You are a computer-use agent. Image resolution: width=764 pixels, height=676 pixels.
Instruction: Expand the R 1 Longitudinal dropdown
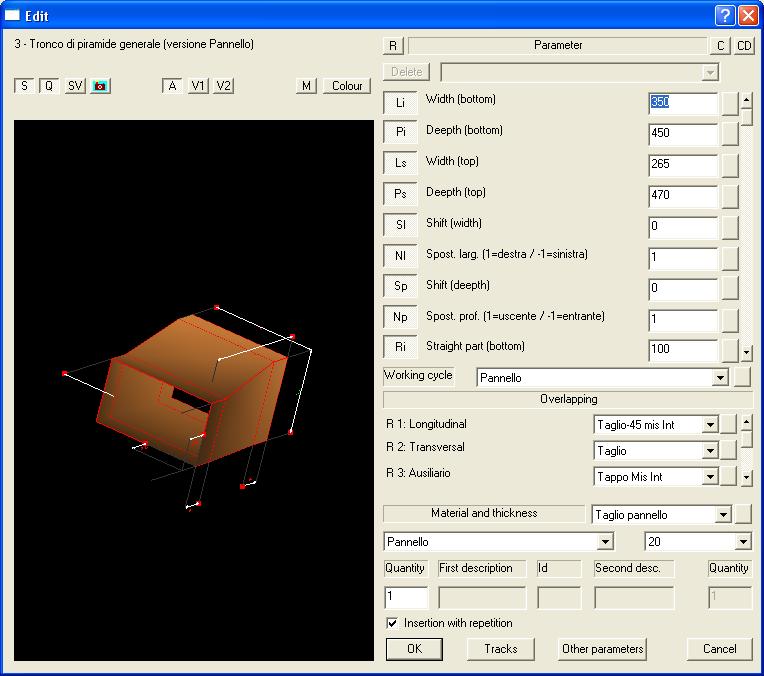(710, 425)
